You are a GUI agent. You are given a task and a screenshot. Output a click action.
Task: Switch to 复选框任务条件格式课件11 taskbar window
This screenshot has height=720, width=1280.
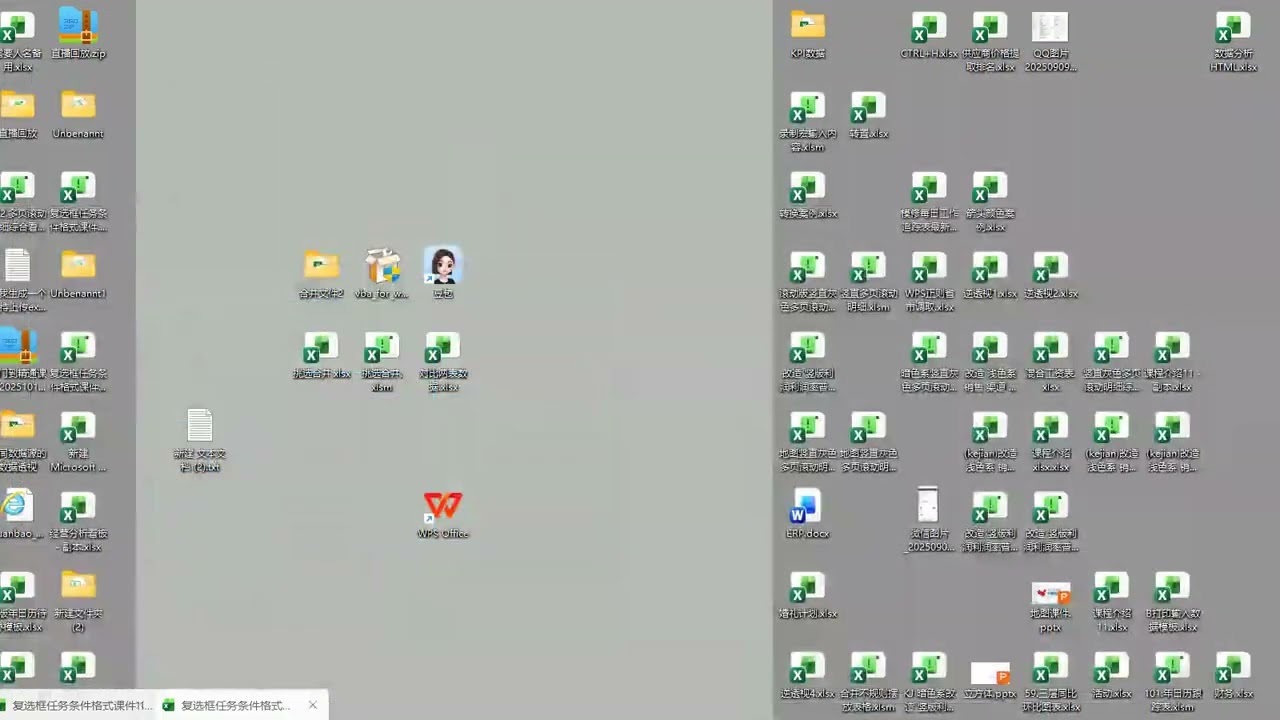pos(76,705)
